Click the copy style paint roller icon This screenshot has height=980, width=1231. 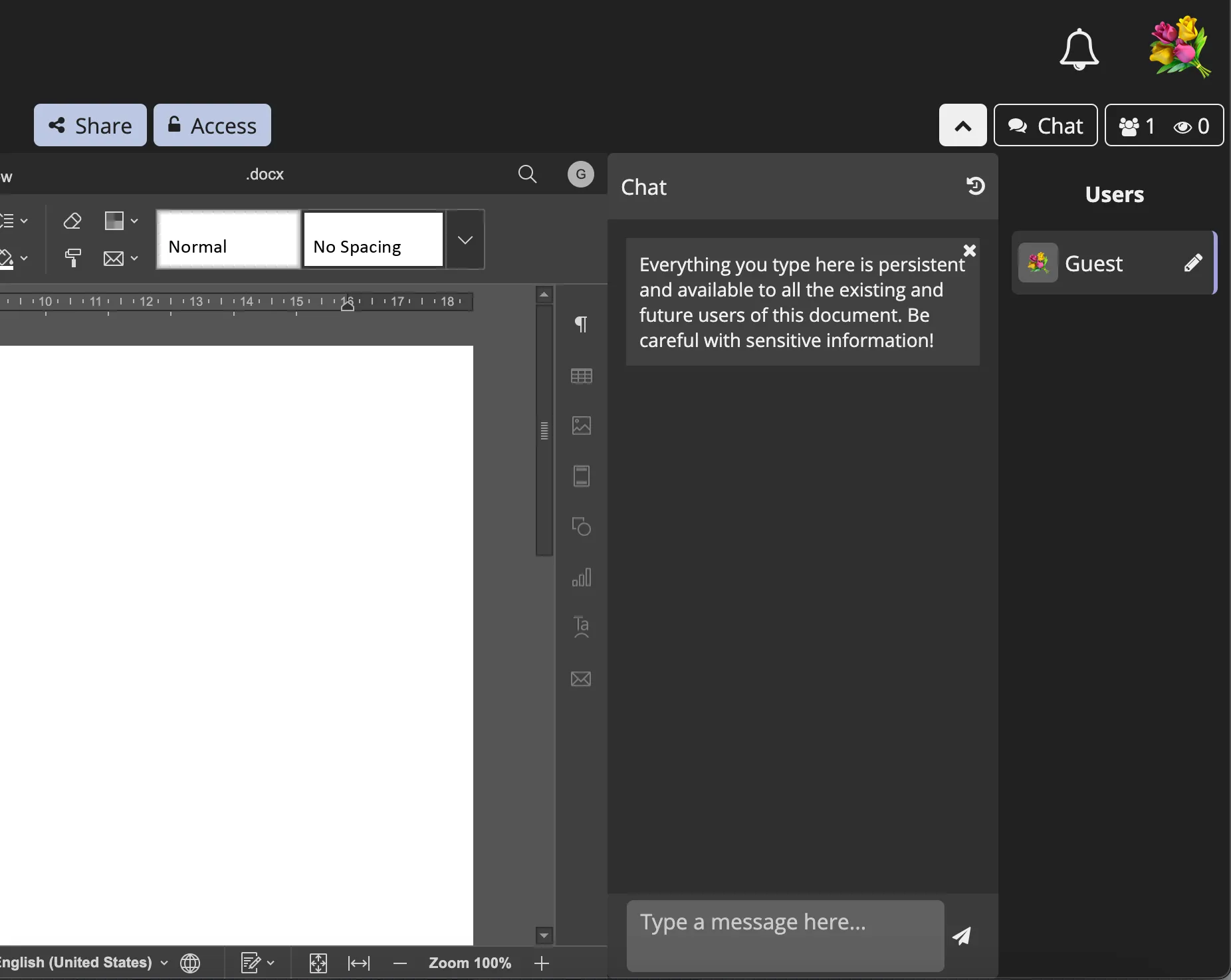[72, 258]
